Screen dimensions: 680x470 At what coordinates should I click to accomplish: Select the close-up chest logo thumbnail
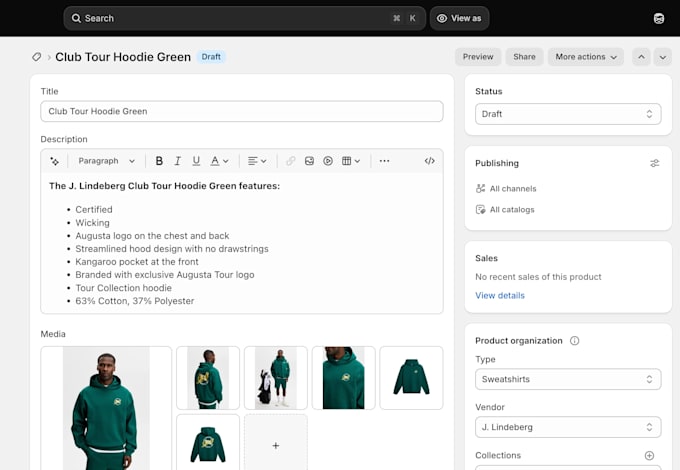(343, 378)
